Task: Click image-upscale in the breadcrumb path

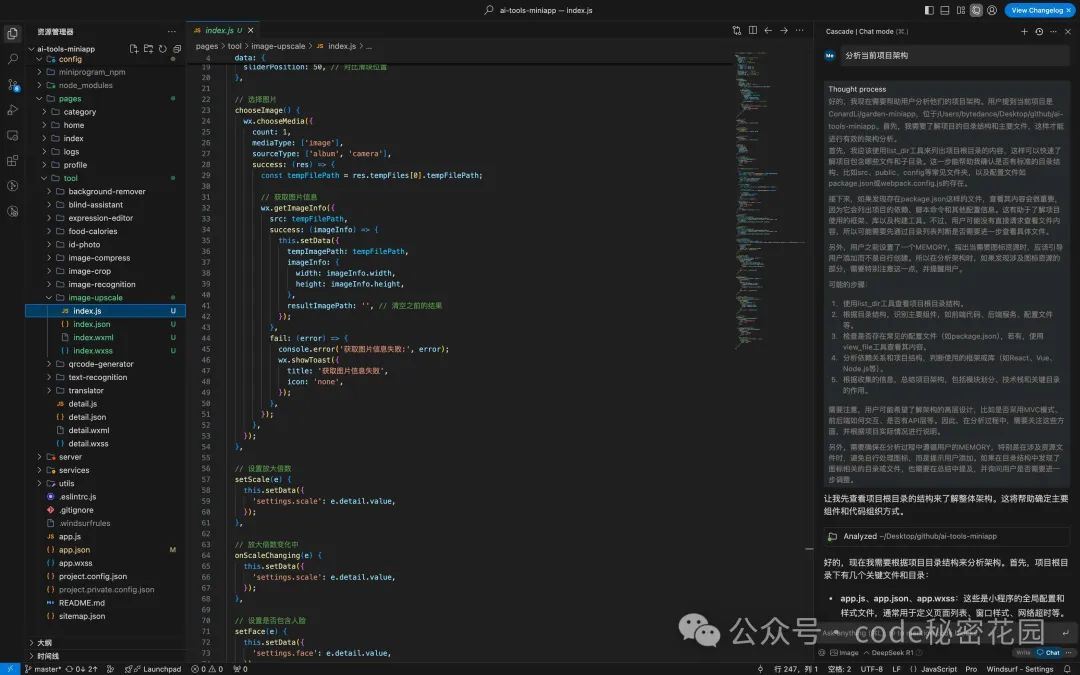Action: point(278,46)
